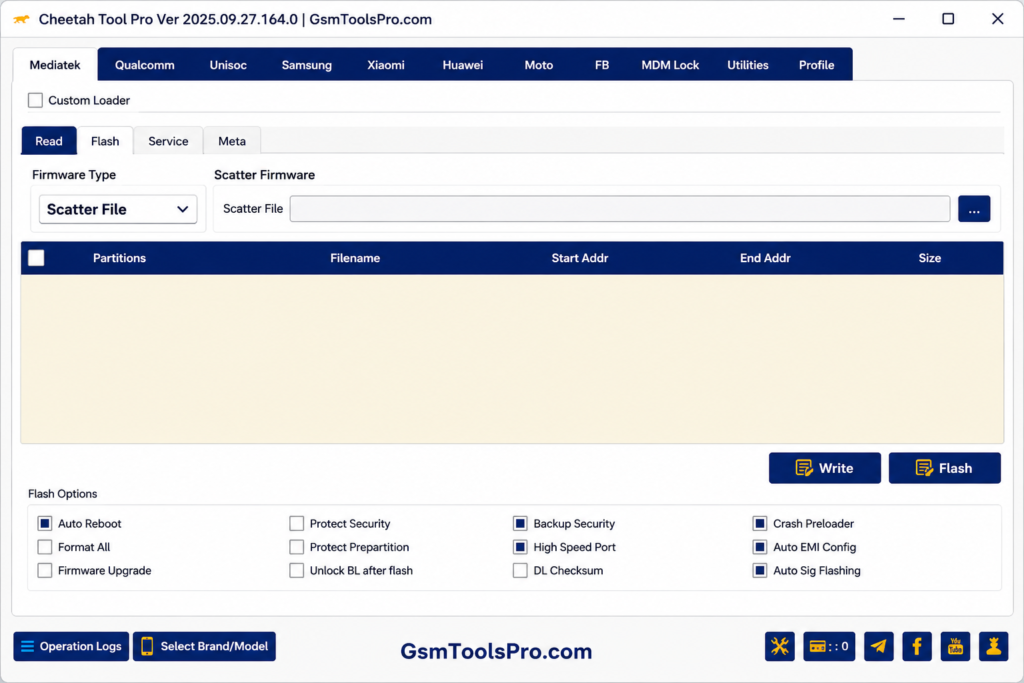Switch to the Mediatek tab

55,65
